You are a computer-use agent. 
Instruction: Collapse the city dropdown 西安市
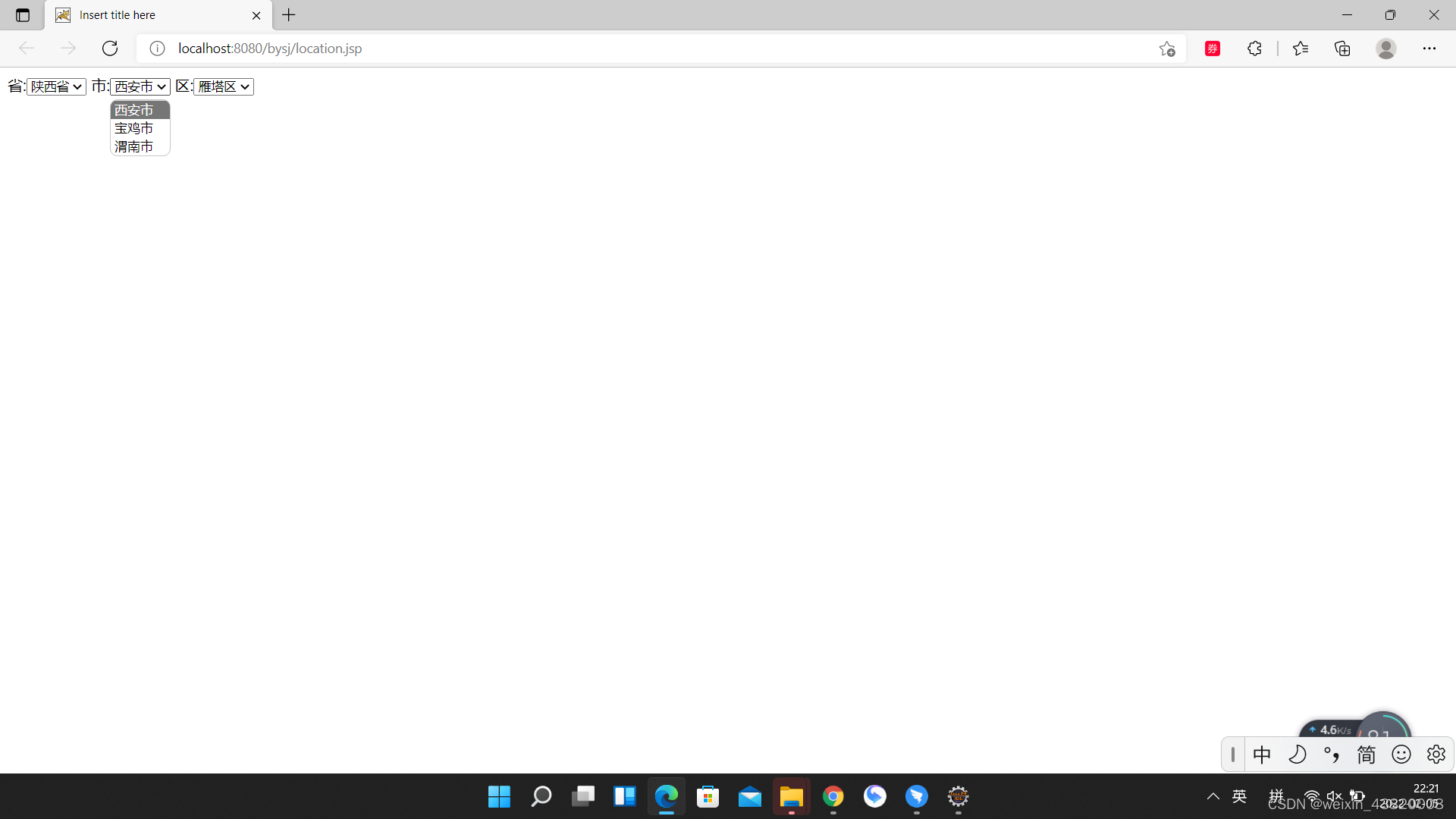pos(140,86)
